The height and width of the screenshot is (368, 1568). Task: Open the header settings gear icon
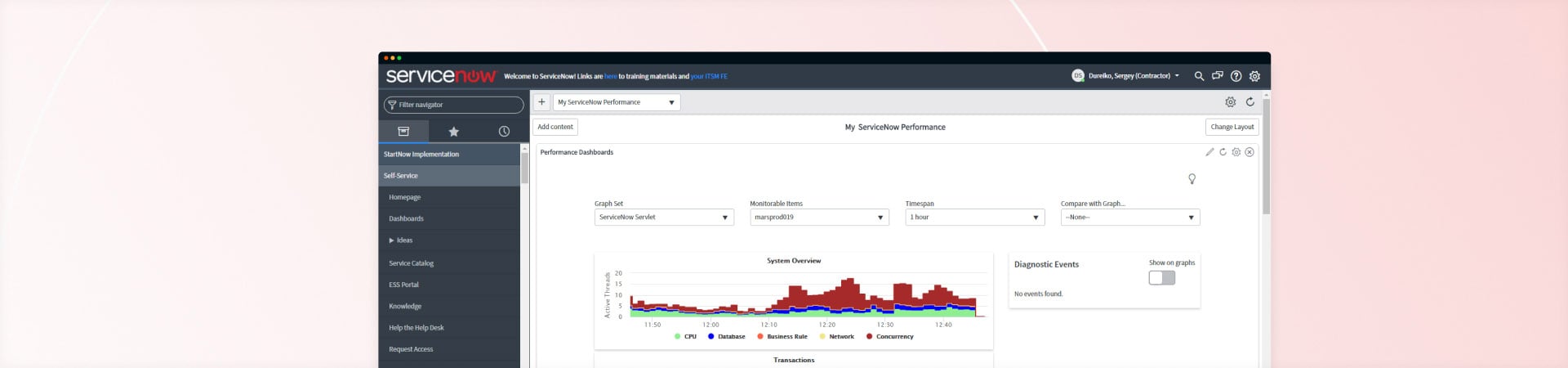[1254, 76]
